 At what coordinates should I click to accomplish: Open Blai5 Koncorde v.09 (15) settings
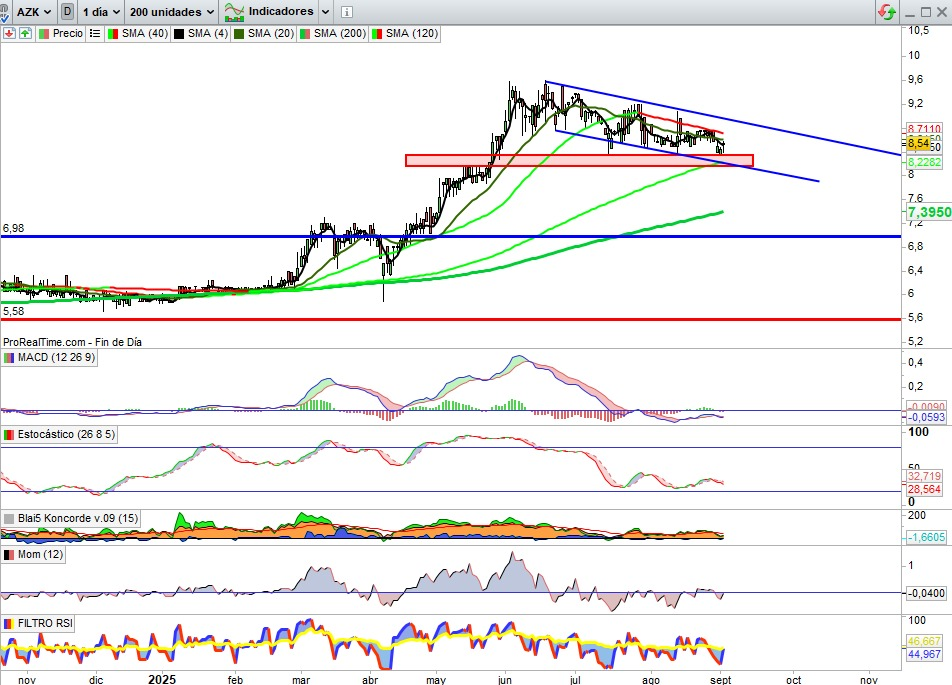point(71,518)
